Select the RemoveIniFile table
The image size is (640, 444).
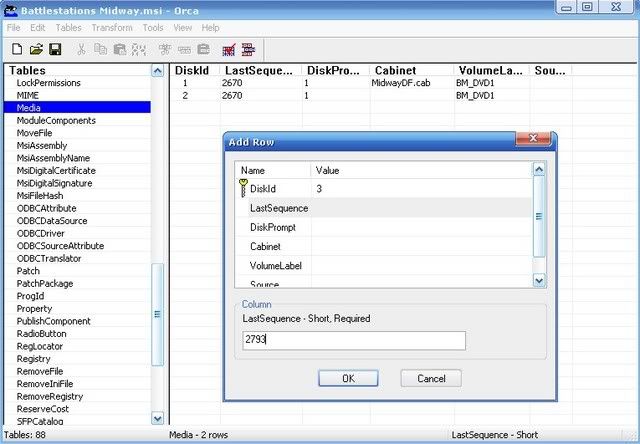(x=45, y=384)
